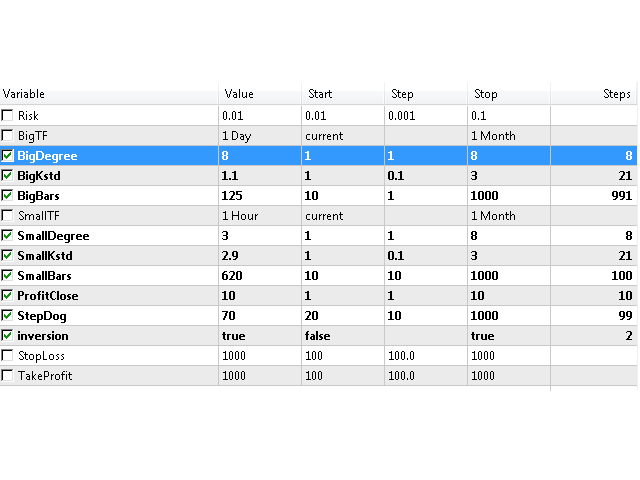Select the ProfitClose row name

pos(47,296)
